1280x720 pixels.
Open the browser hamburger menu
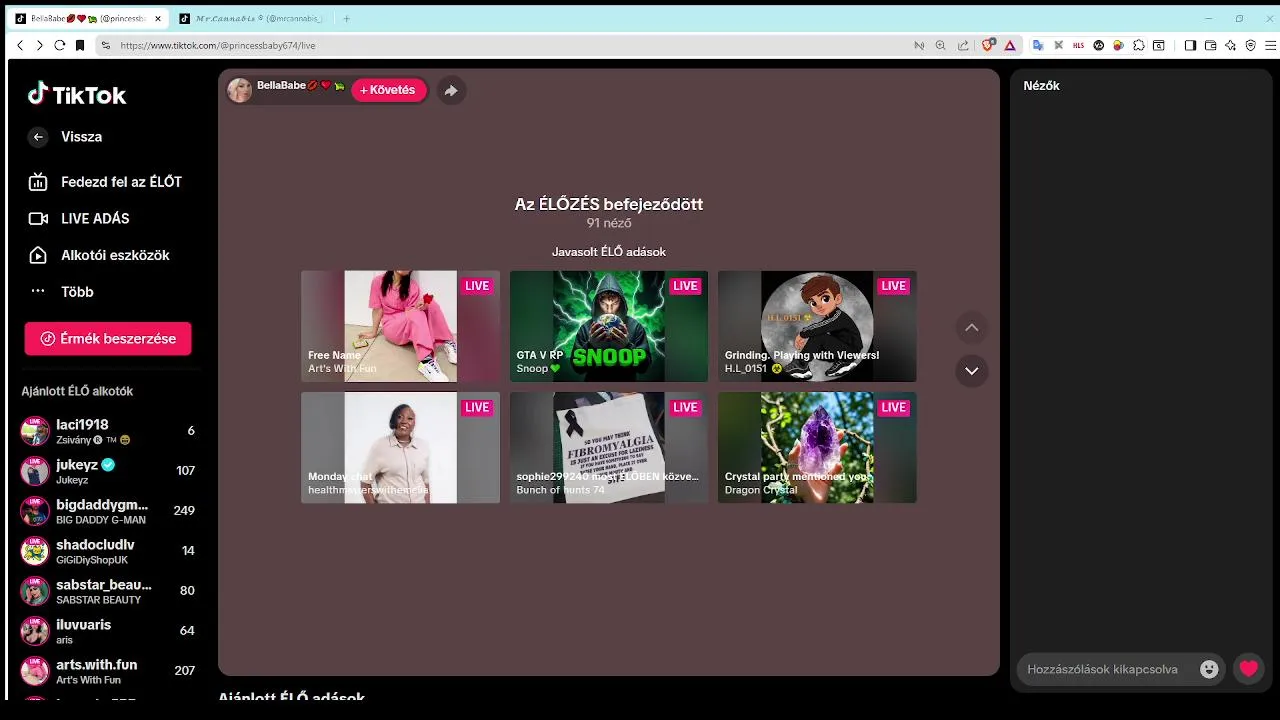click(x=1271, y=45)
